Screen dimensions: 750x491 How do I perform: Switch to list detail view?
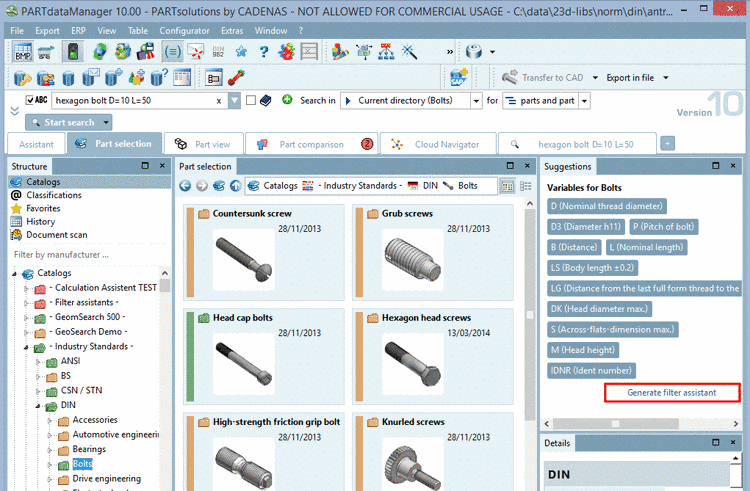point(526,186)
